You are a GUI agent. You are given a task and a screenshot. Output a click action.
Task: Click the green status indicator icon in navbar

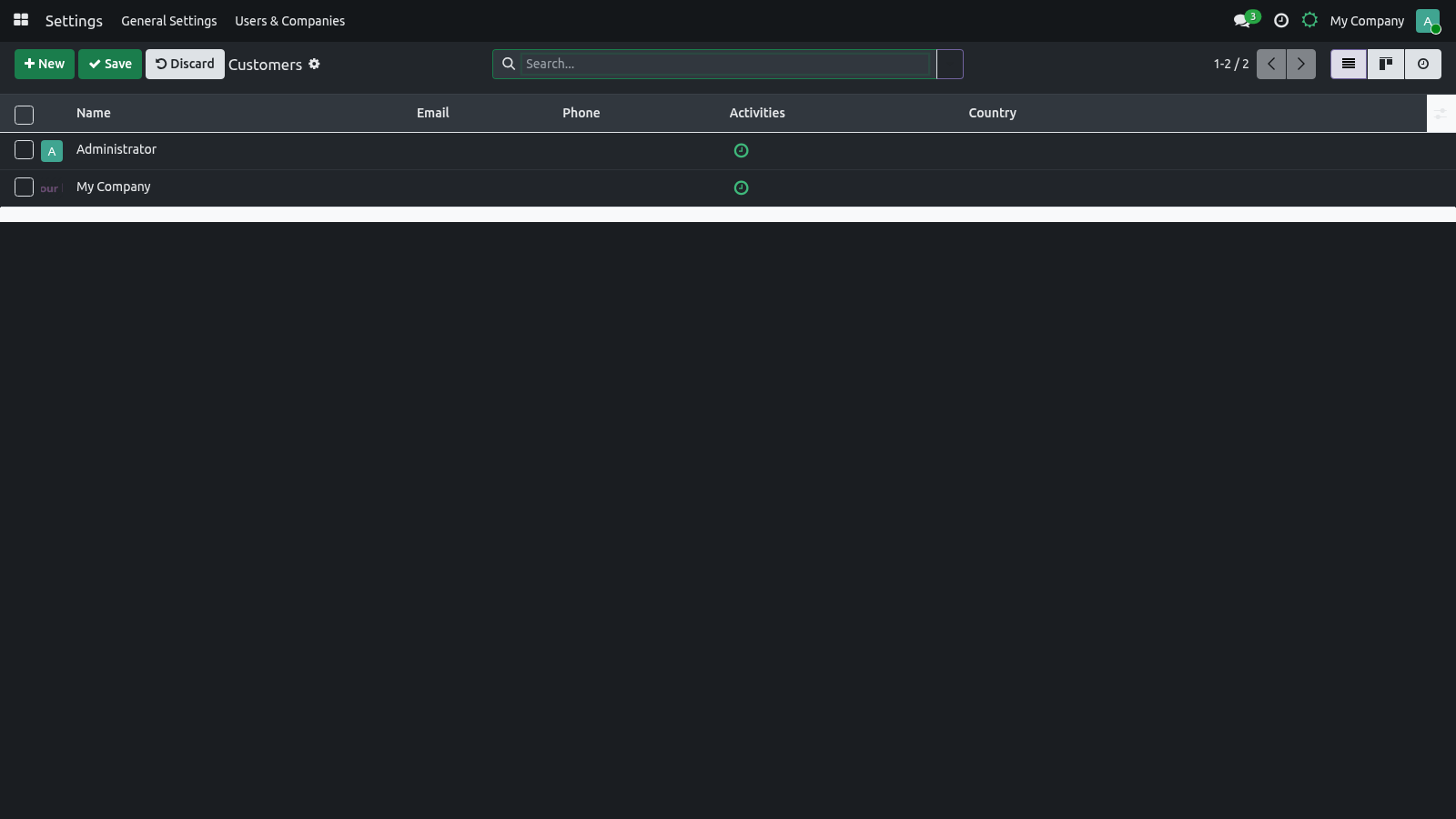1309,20
